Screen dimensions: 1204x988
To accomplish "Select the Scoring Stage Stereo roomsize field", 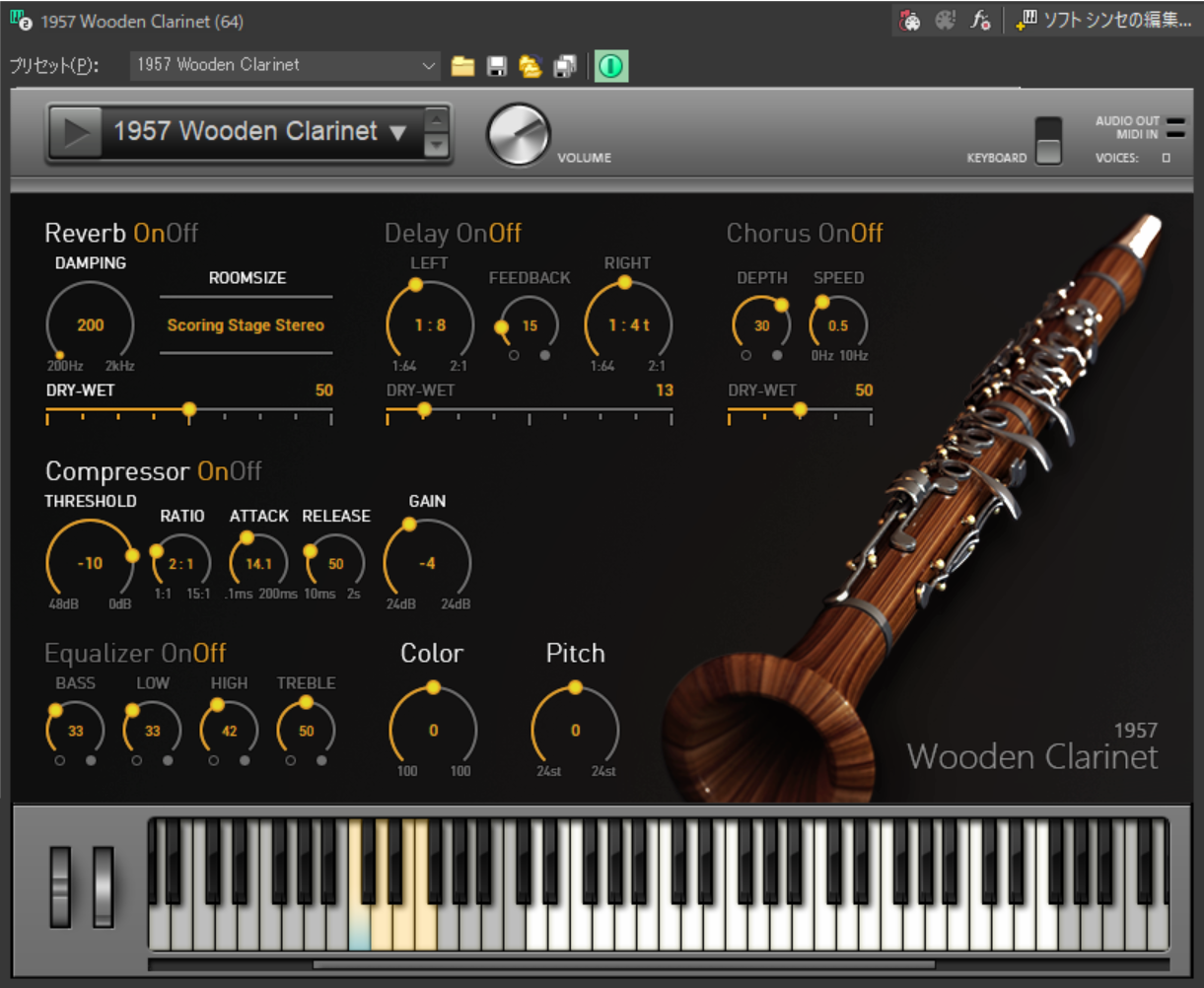I will pos(246,325).
